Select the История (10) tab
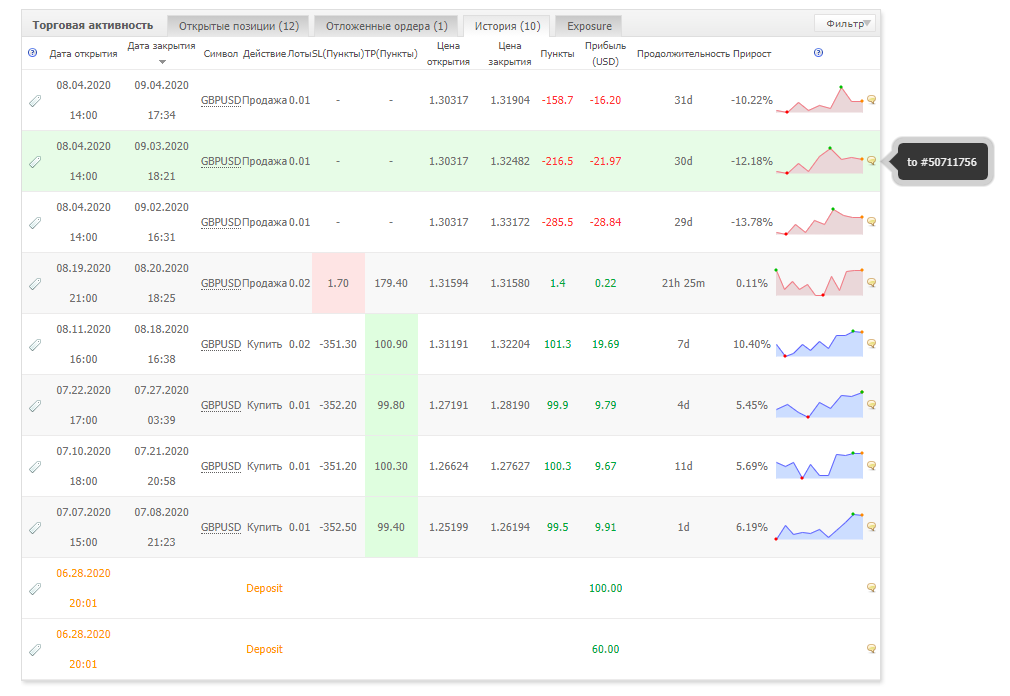 point(507,26)
